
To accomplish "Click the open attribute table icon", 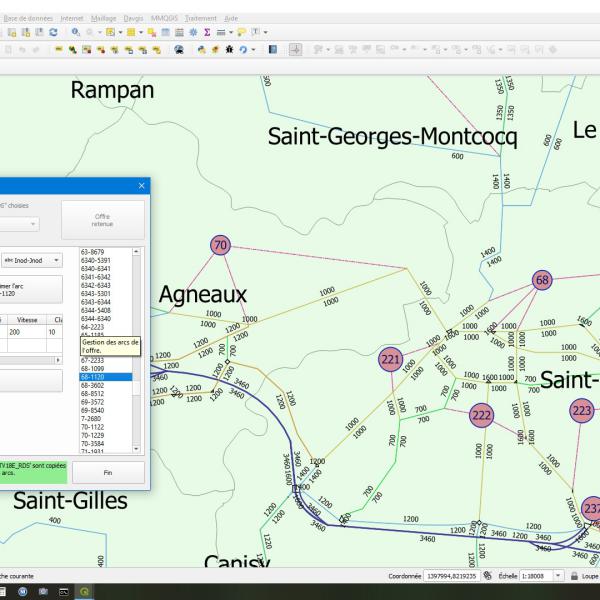I will click(x=166, y=32).
